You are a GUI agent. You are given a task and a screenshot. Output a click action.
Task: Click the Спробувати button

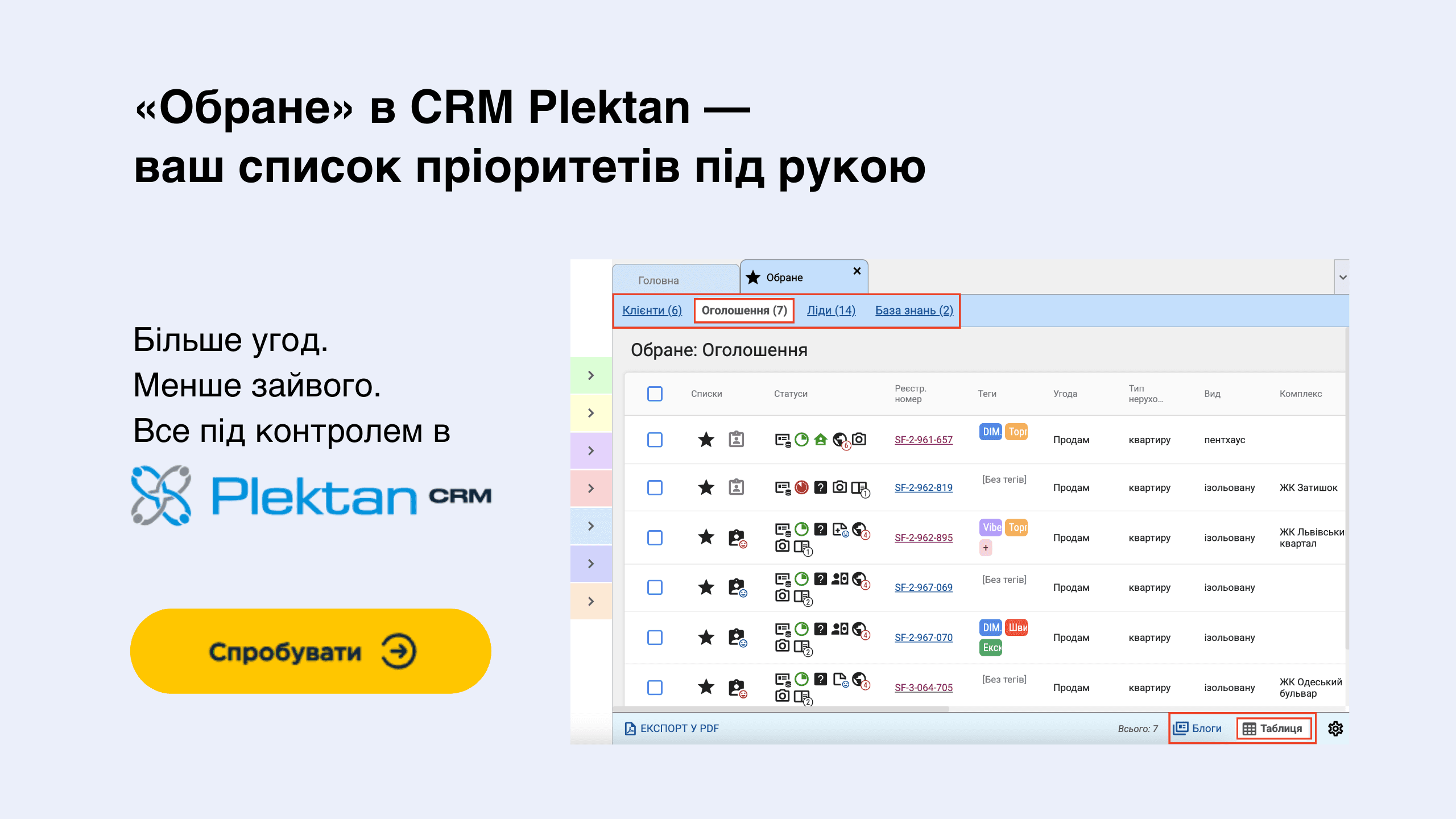coord(311,651)
